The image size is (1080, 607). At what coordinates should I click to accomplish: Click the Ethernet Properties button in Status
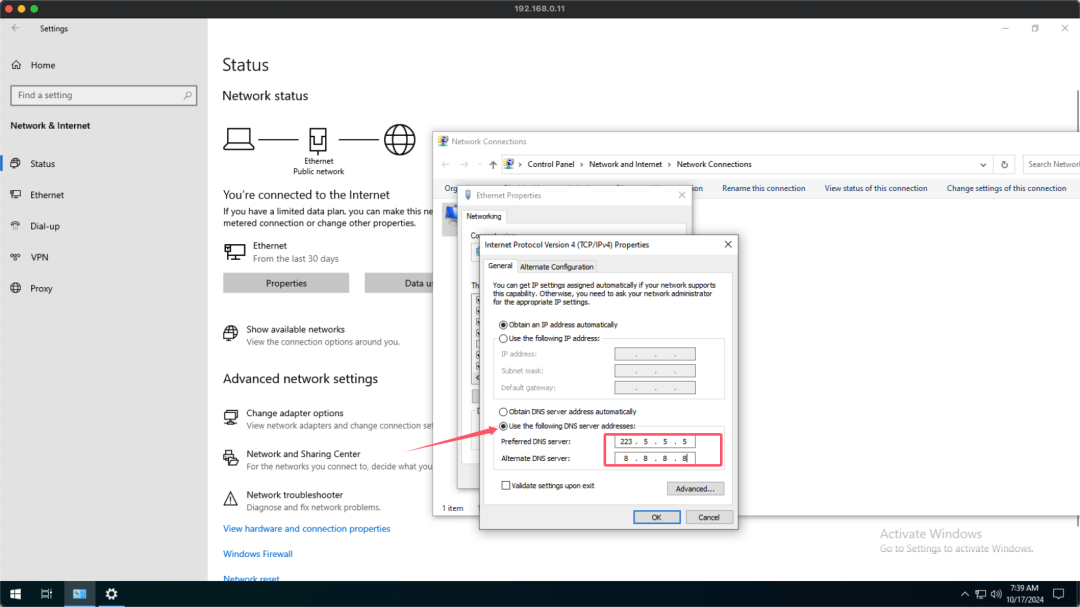click(x=286, y=283)
